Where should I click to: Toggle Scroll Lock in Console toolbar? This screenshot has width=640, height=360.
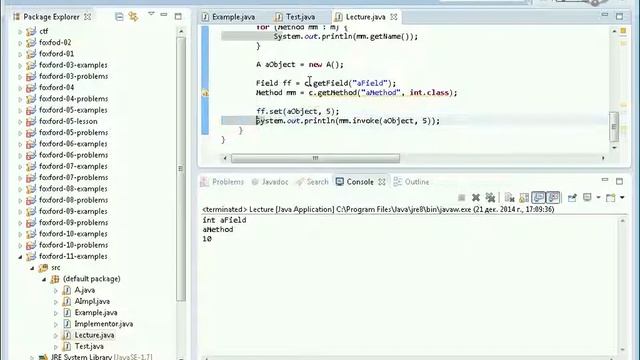(x=524, y=198)
